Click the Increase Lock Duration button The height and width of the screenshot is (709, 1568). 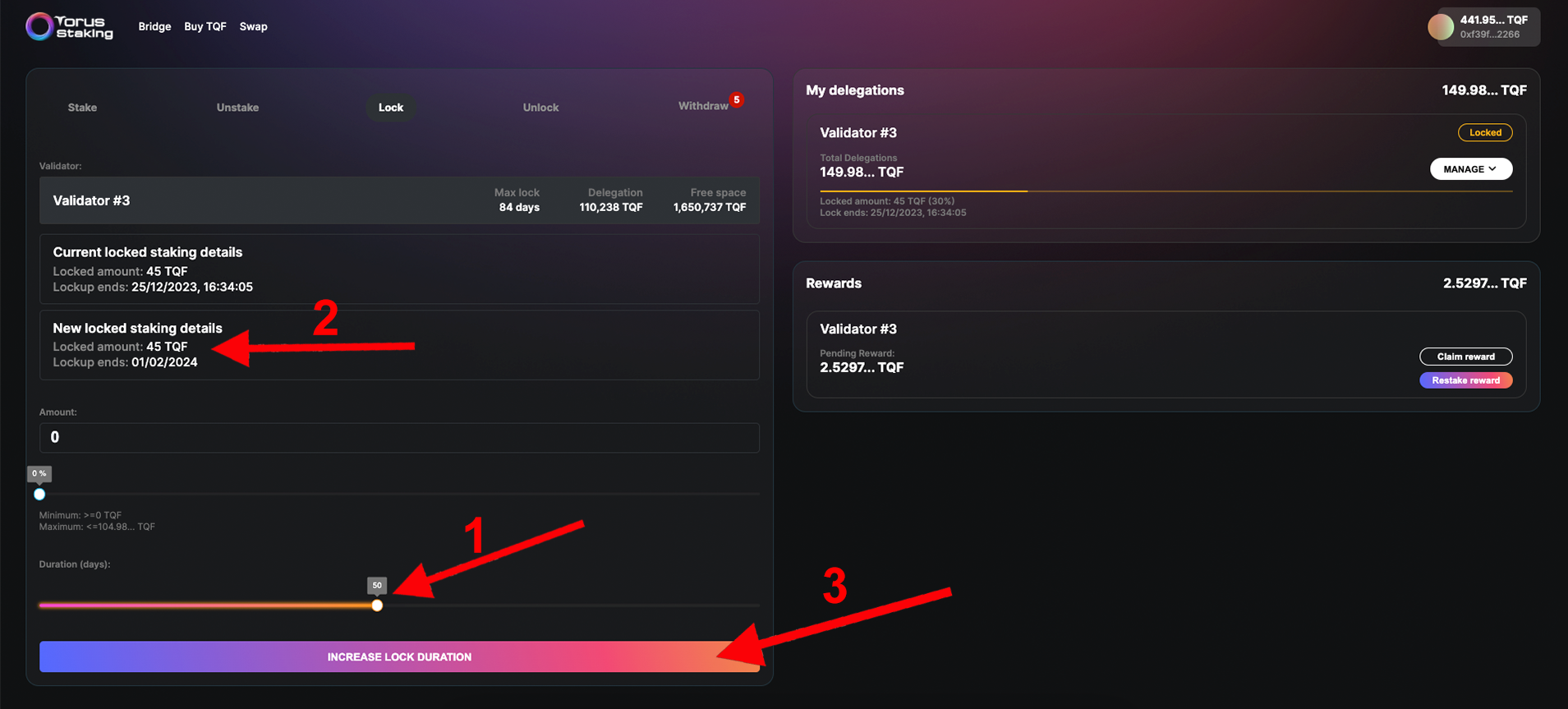[x=399, y=656]
